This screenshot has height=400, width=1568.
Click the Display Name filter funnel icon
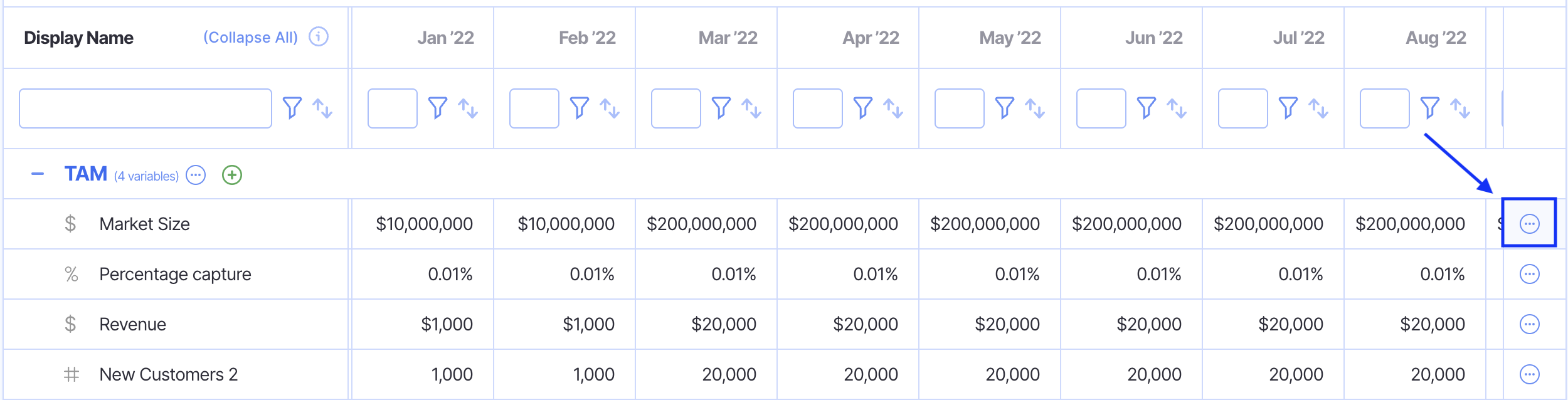(x=292, y=108)
